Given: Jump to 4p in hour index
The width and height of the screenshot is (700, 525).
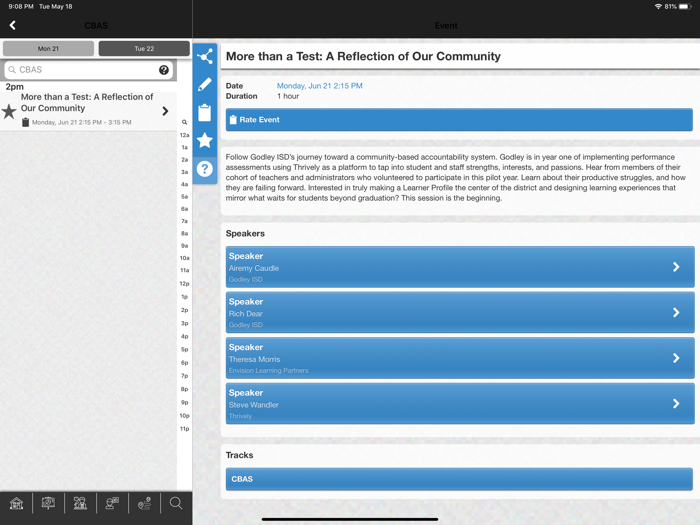Looking at the screenshot, I should 184,336.
